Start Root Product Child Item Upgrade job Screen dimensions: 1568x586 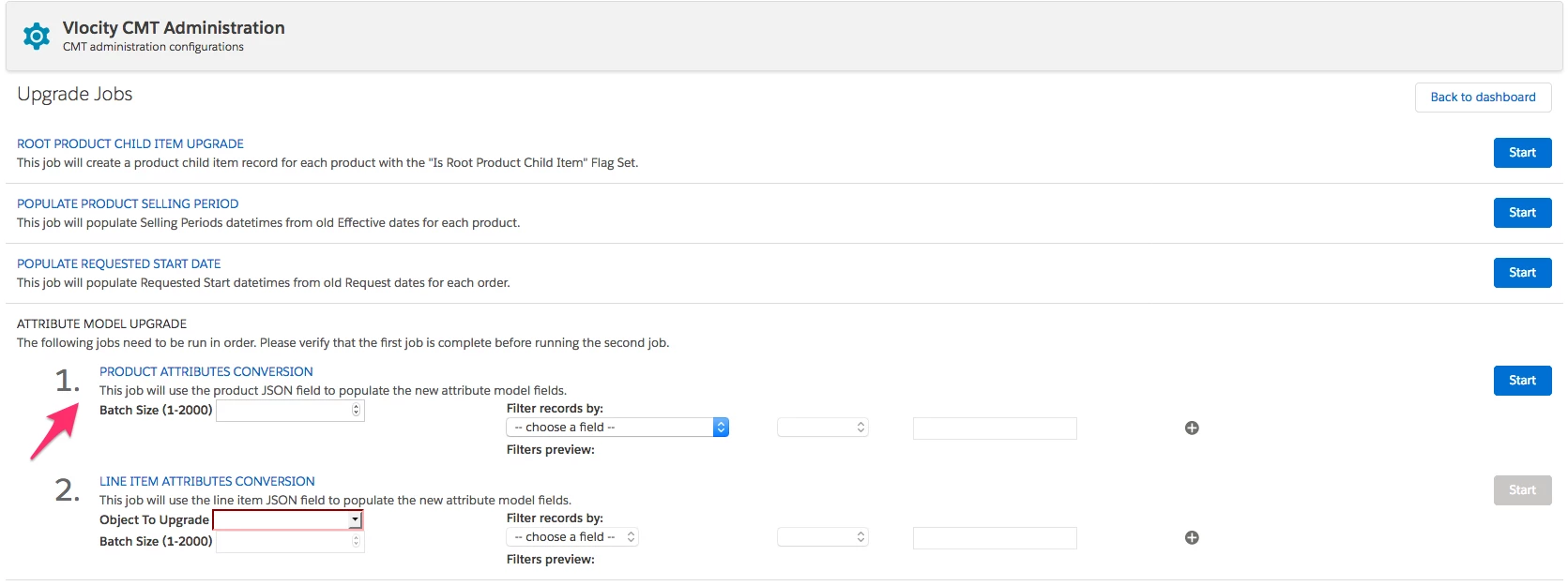click(x=1522, y=153)
